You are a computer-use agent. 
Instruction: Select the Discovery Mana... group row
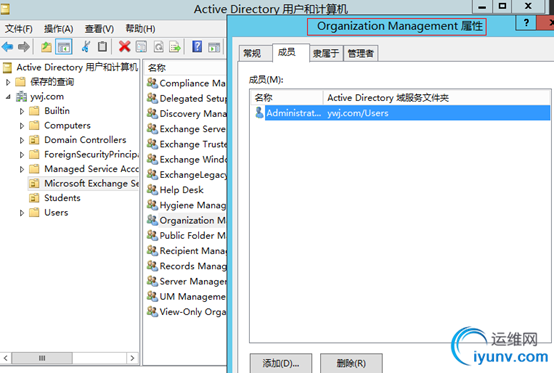pos(186,113)
